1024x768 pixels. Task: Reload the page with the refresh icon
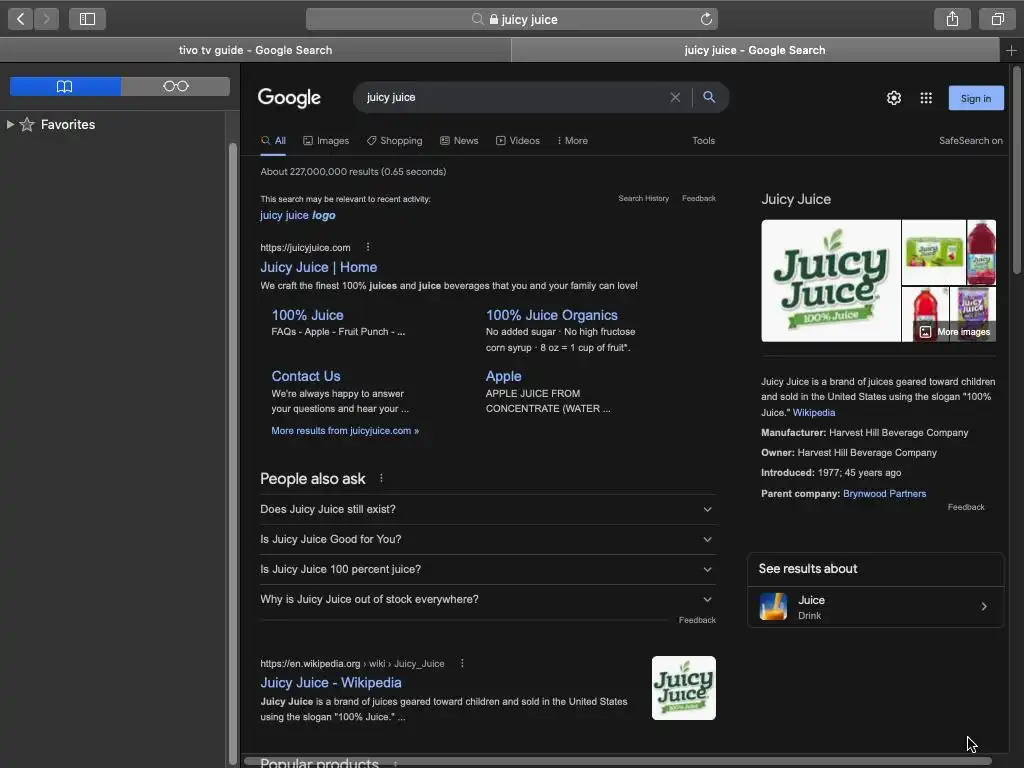[x=706, y=19]
